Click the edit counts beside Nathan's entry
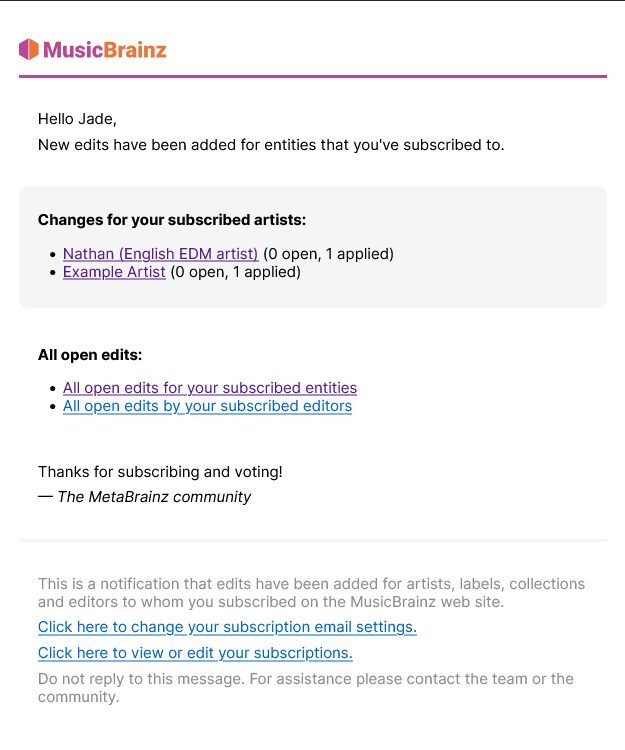This screenshot has width=625, height=750. click(x=329, y=254)
